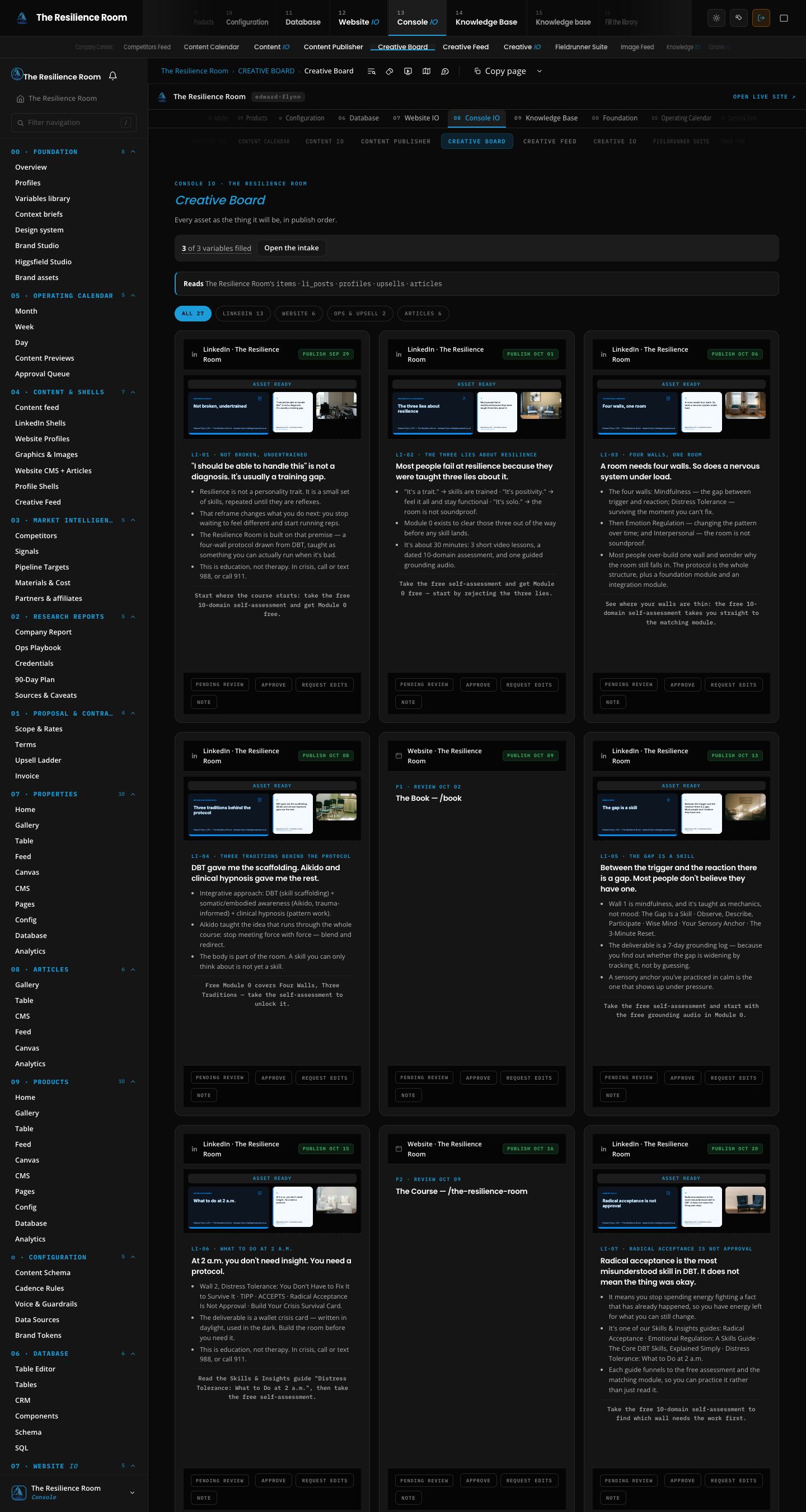Open the Copy page dropdown arrow
Viewport: 806px width, 1512px height.
coord(540,71)
